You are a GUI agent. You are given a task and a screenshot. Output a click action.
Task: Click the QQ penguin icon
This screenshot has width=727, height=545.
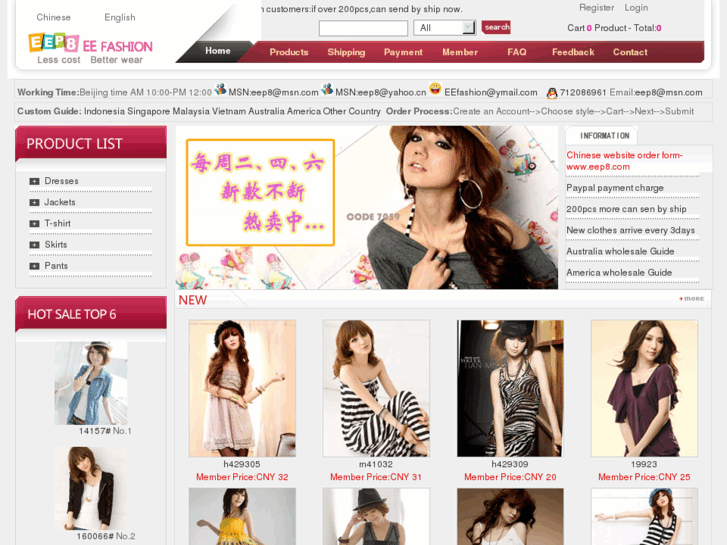[551, 93]
